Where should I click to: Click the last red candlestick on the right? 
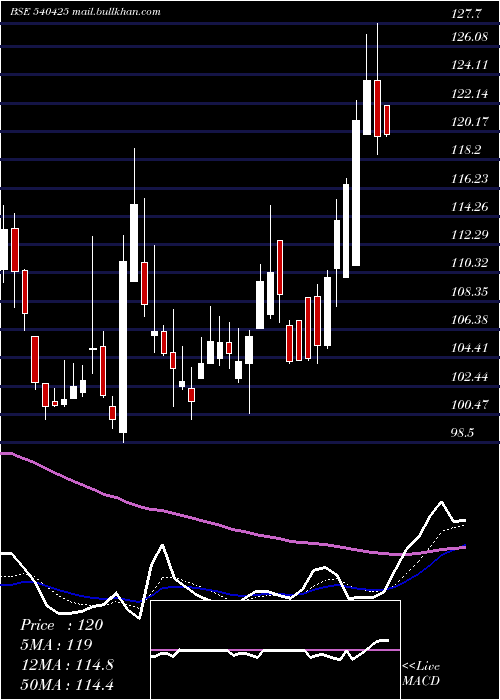tap(387, 120)
